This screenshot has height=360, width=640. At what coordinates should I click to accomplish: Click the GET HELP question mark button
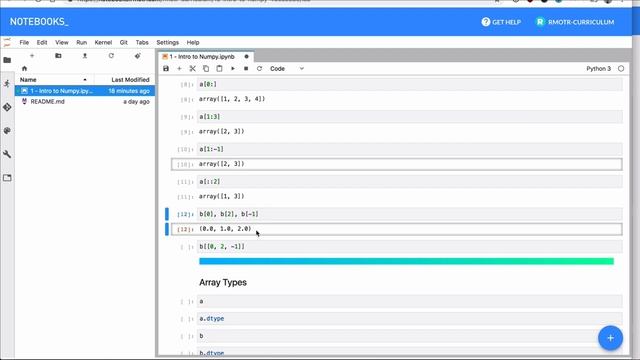(x=501, y=22)
